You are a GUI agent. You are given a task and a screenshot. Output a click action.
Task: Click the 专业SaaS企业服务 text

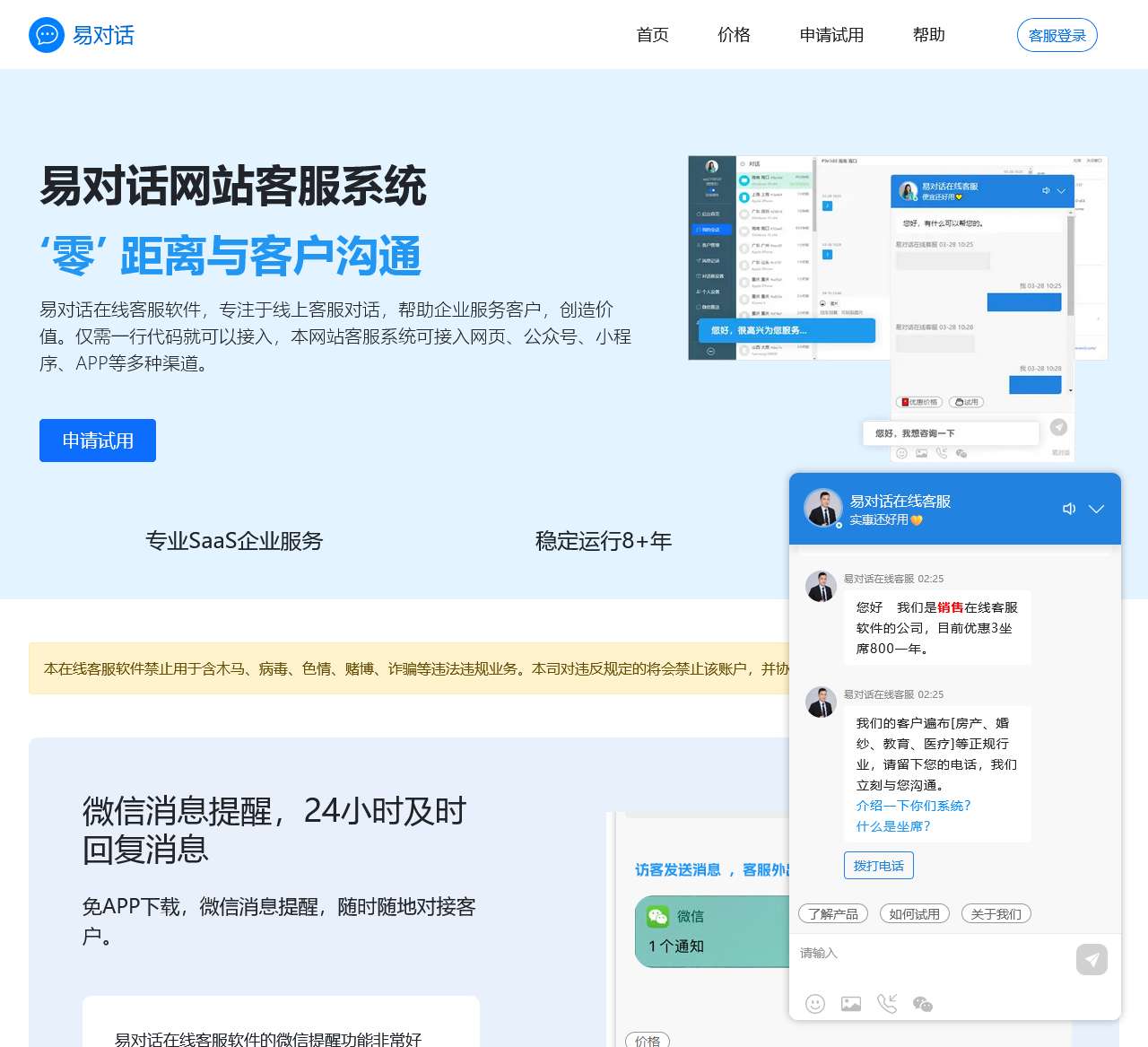[x=234, y=541]
